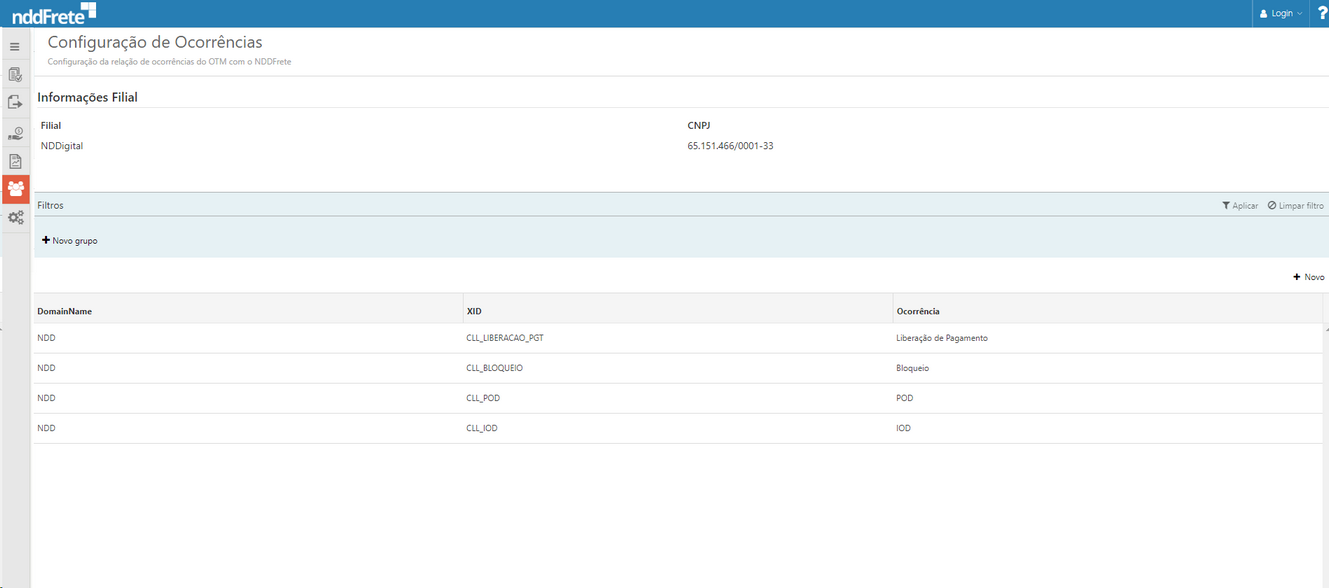Select the CLL_LIBERACAO_PGT row

click(505, 338)
